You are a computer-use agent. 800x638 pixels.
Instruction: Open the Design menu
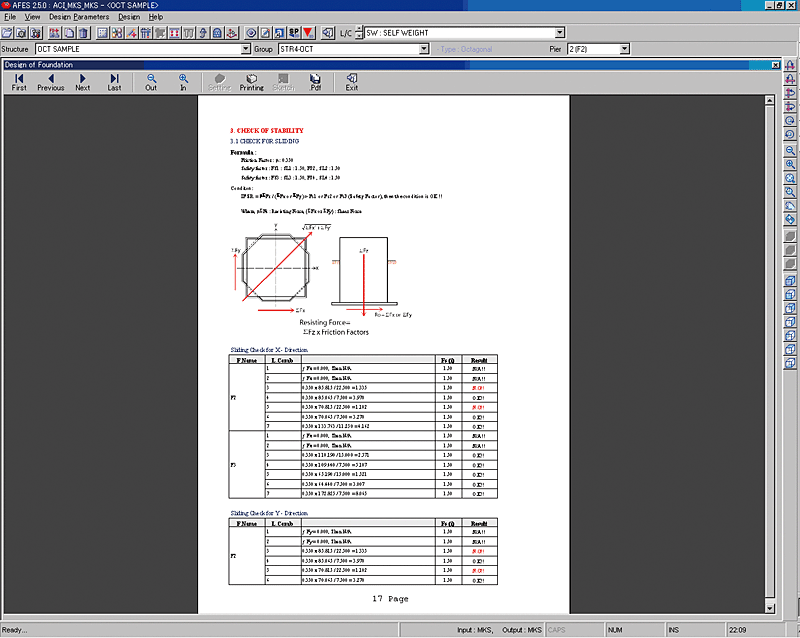129,17
